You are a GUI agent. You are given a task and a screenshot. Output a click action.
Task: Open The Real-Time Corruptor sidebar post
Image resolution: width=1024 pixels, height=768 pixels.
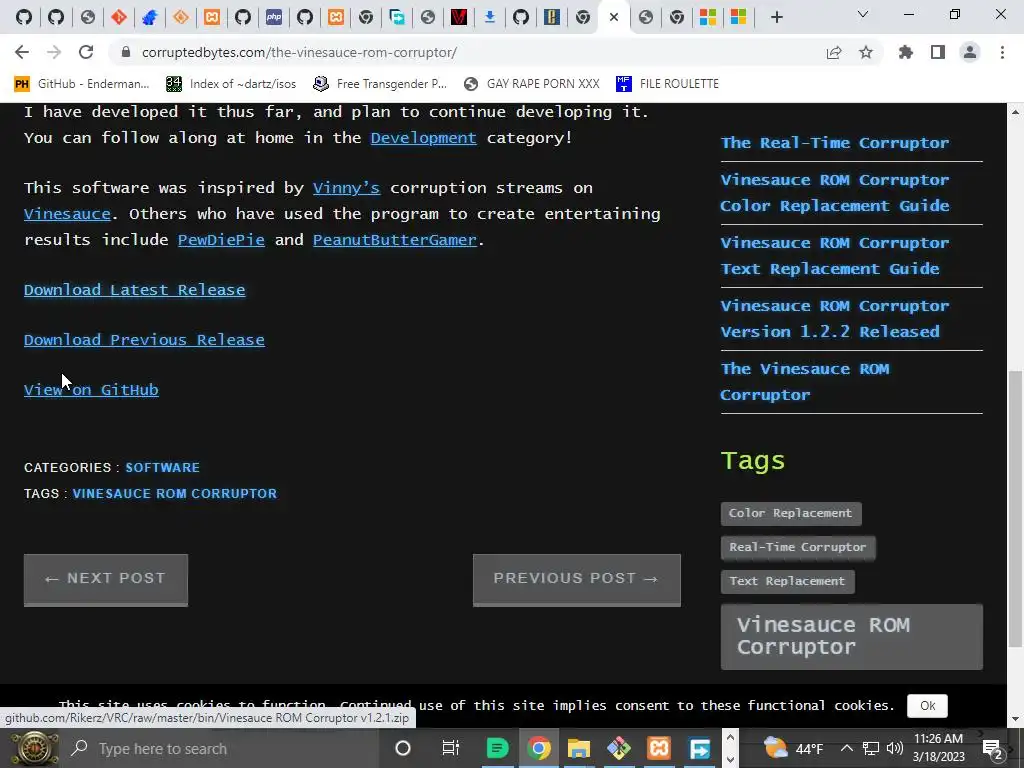[x=835, y=143]
